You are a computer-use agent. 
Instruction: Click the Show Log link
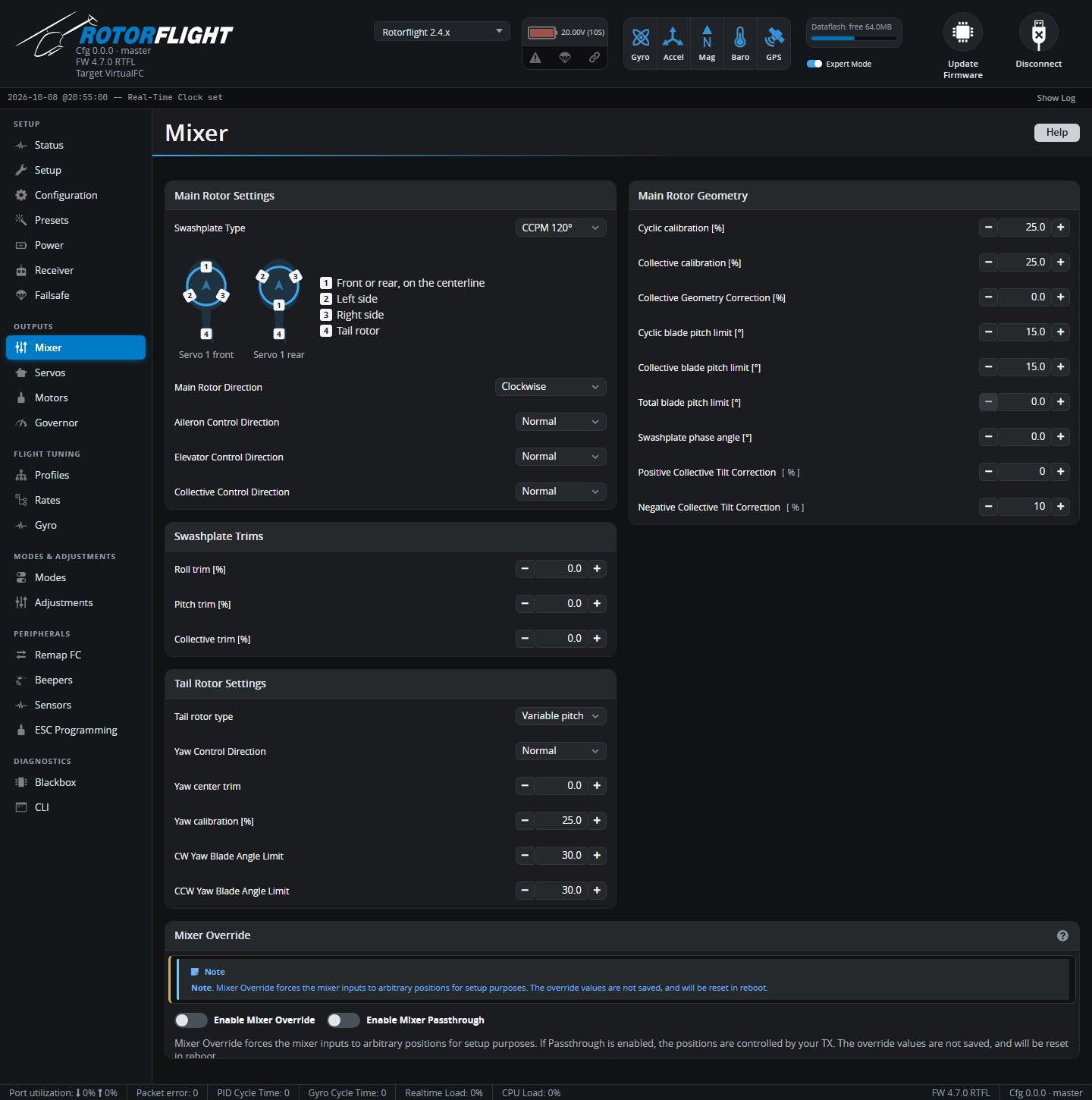pyautogui.click(x=1056, y=98)
